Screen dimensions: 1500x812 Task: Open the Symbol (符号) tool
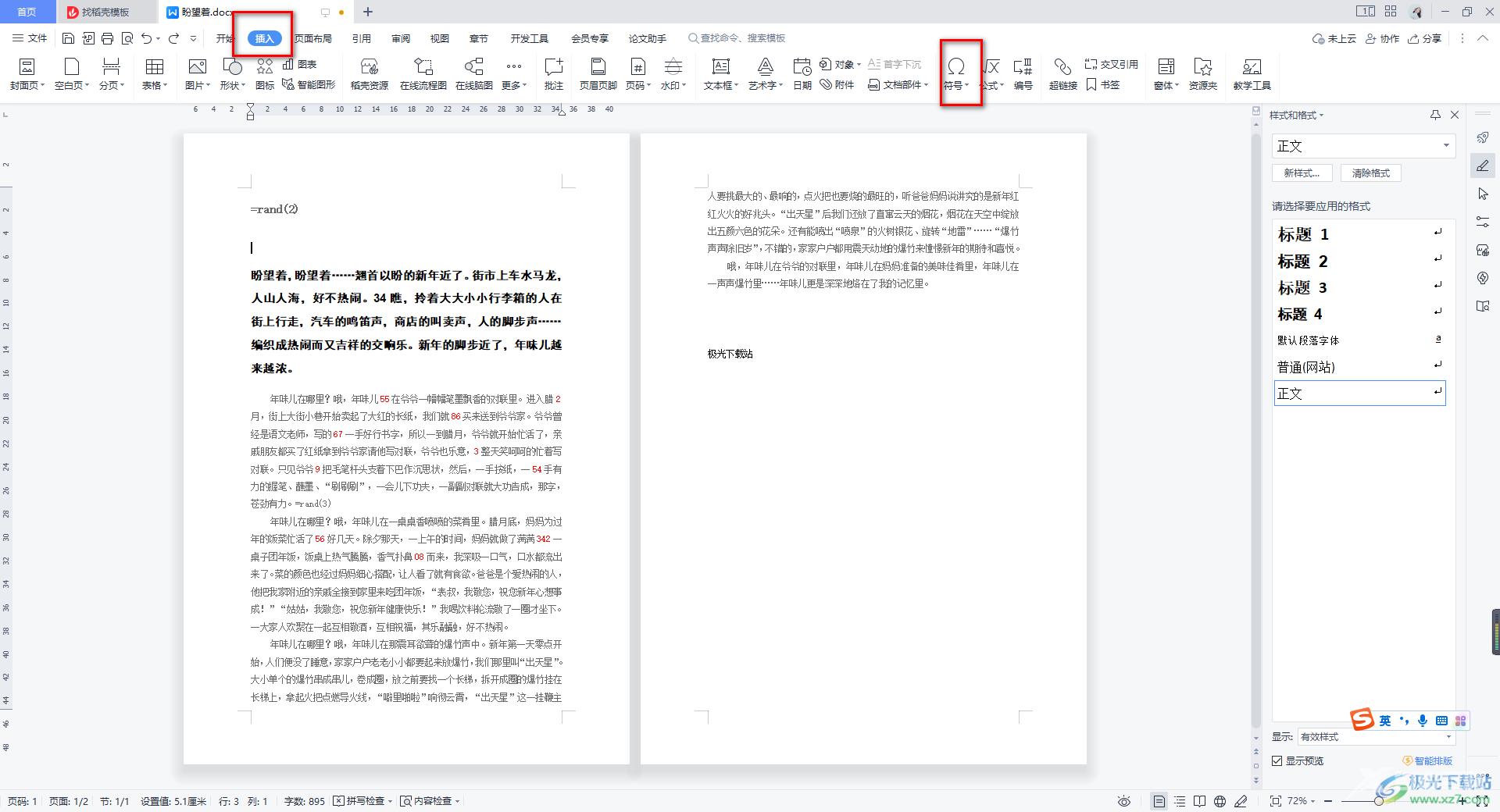coord(956,74)
